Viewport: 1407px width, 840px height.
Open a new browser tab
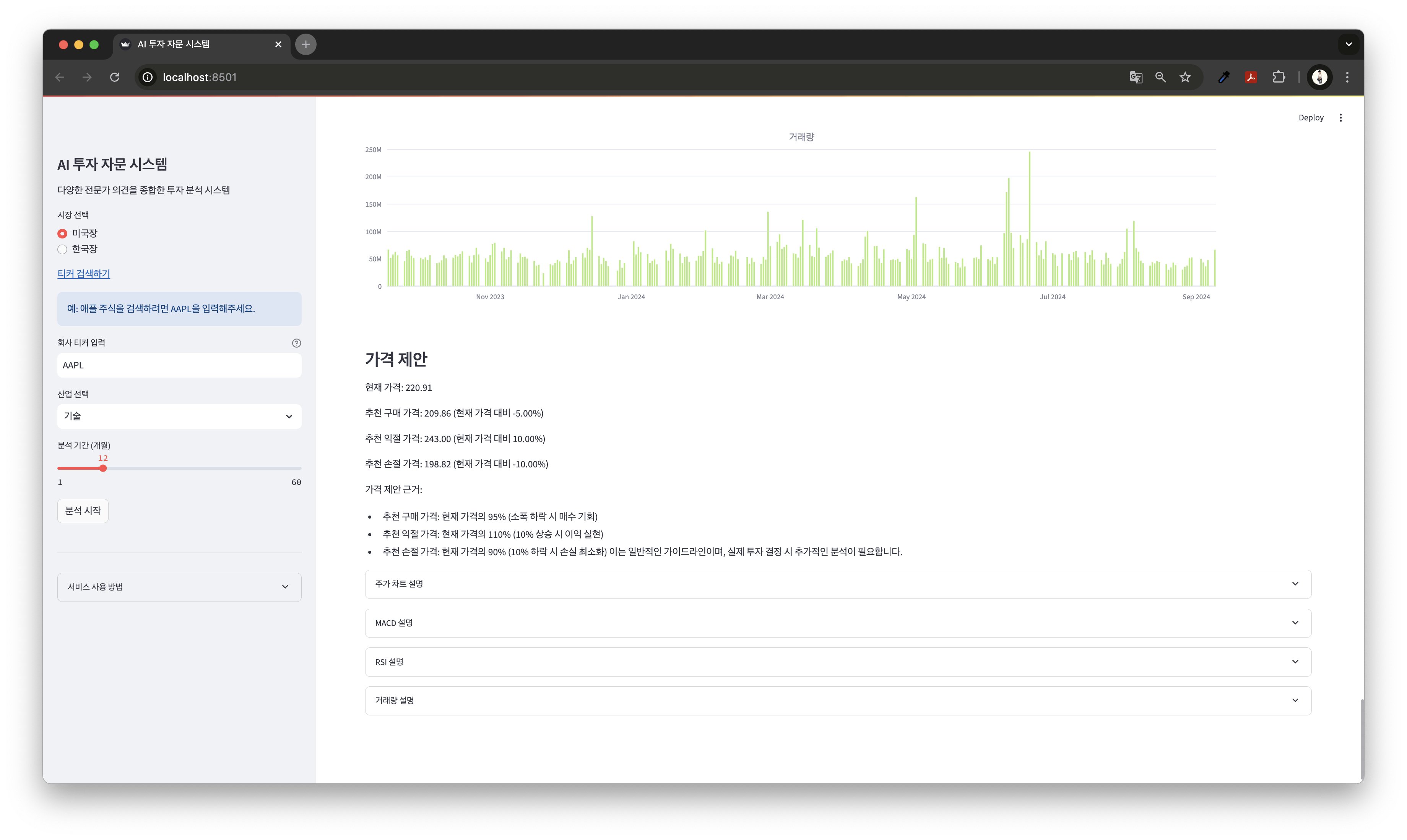point(306,44)
